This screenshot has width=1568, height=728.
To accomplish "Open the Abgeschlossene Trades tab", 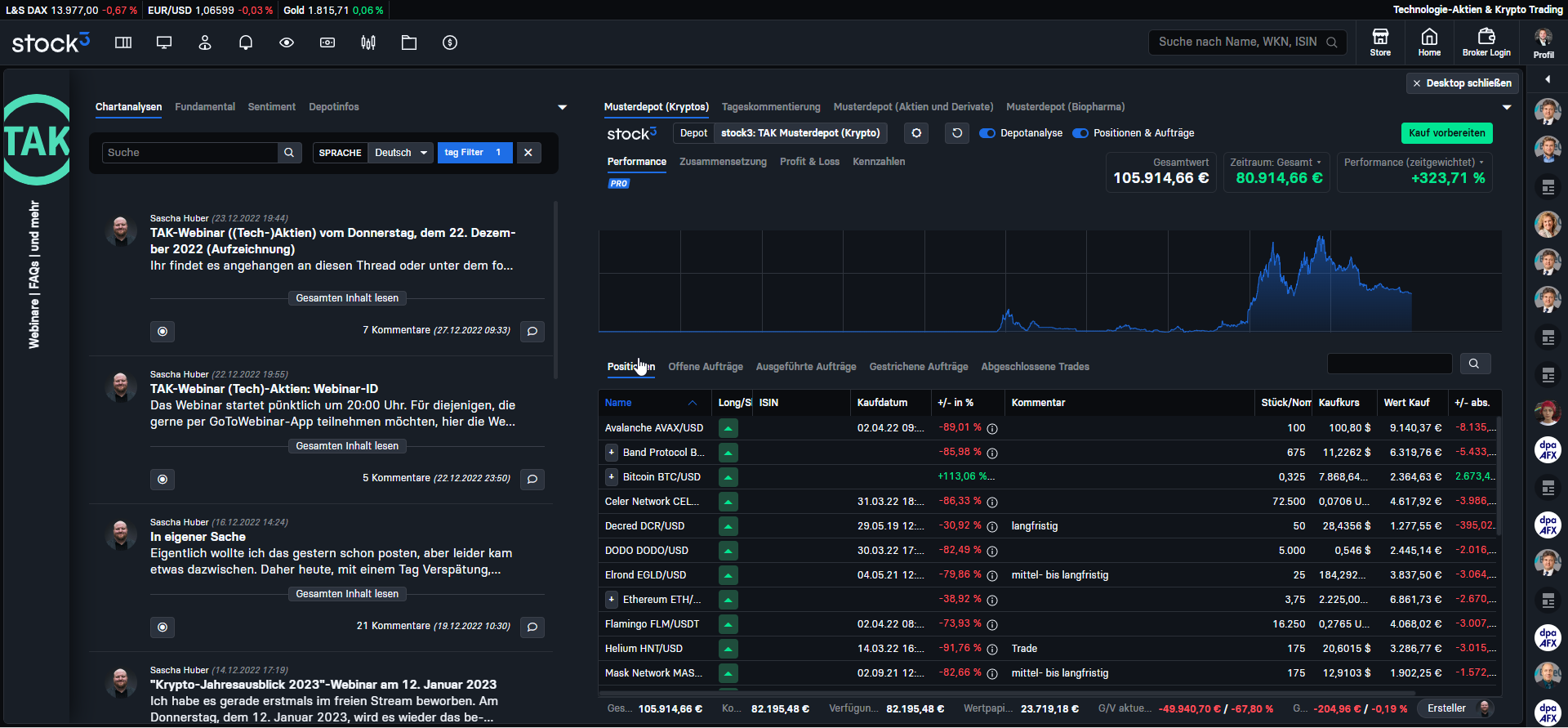I will point(1035,367).
